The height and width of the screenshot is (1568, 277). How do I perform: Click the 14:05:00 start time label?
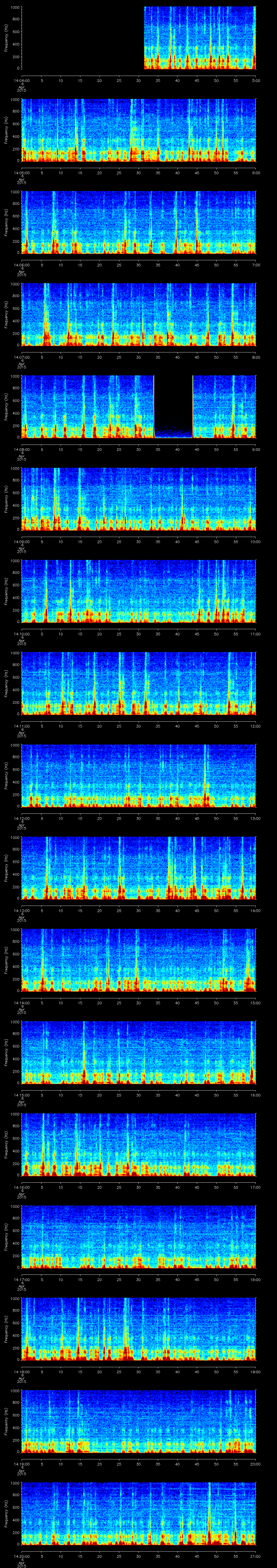click(21, 173)
